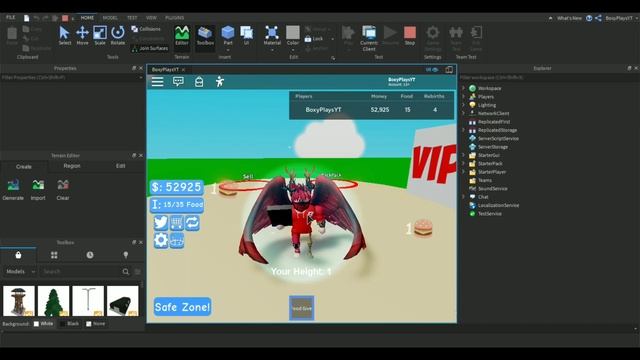Open the emotes figure icon

(x=220, y=82)
